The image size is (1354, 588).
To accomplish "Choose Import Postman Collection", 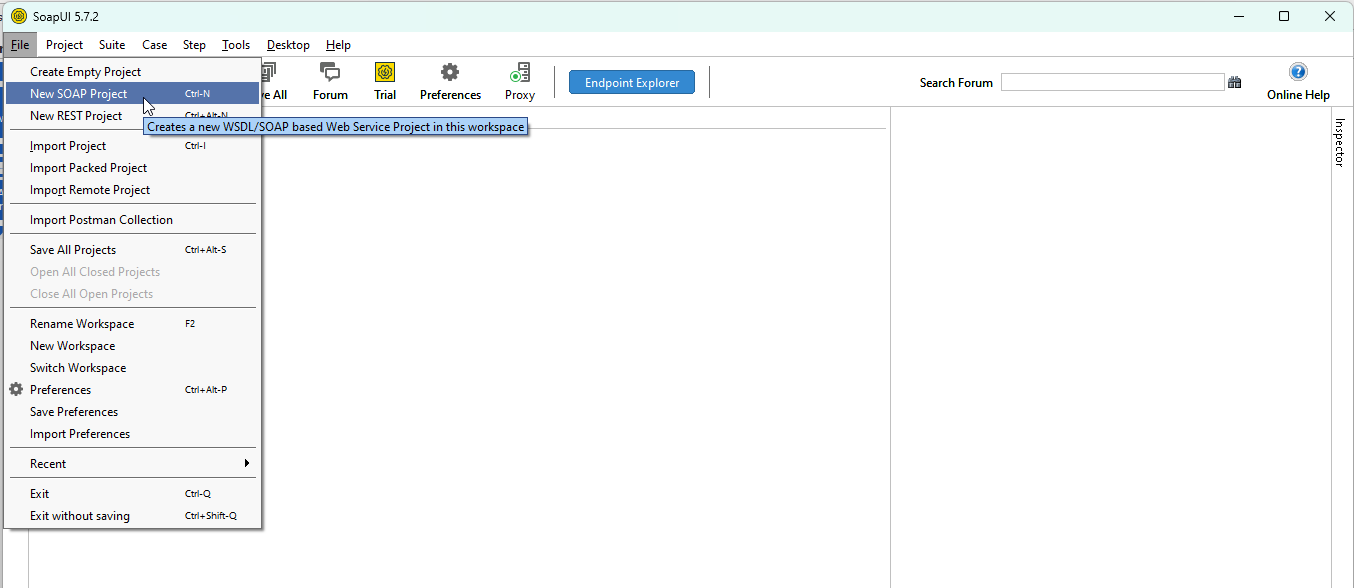I will point(132,220).
